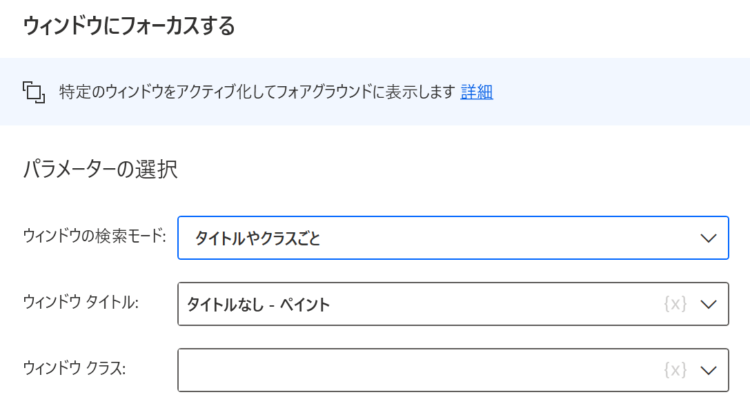Click the focus window icon in banner
Image resolution: width=750 pixels, height=408 pixels.
click(x=34, y=92)
